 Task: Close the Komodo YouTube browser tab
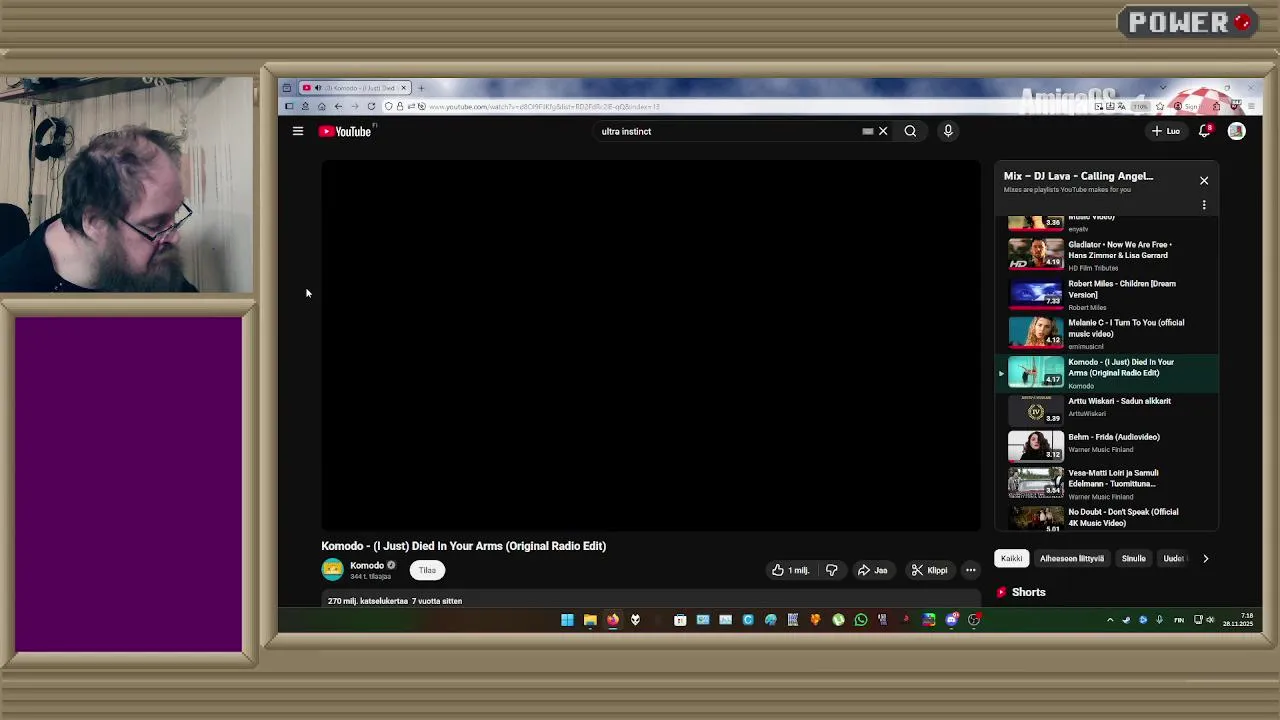[x=404, y=88]
